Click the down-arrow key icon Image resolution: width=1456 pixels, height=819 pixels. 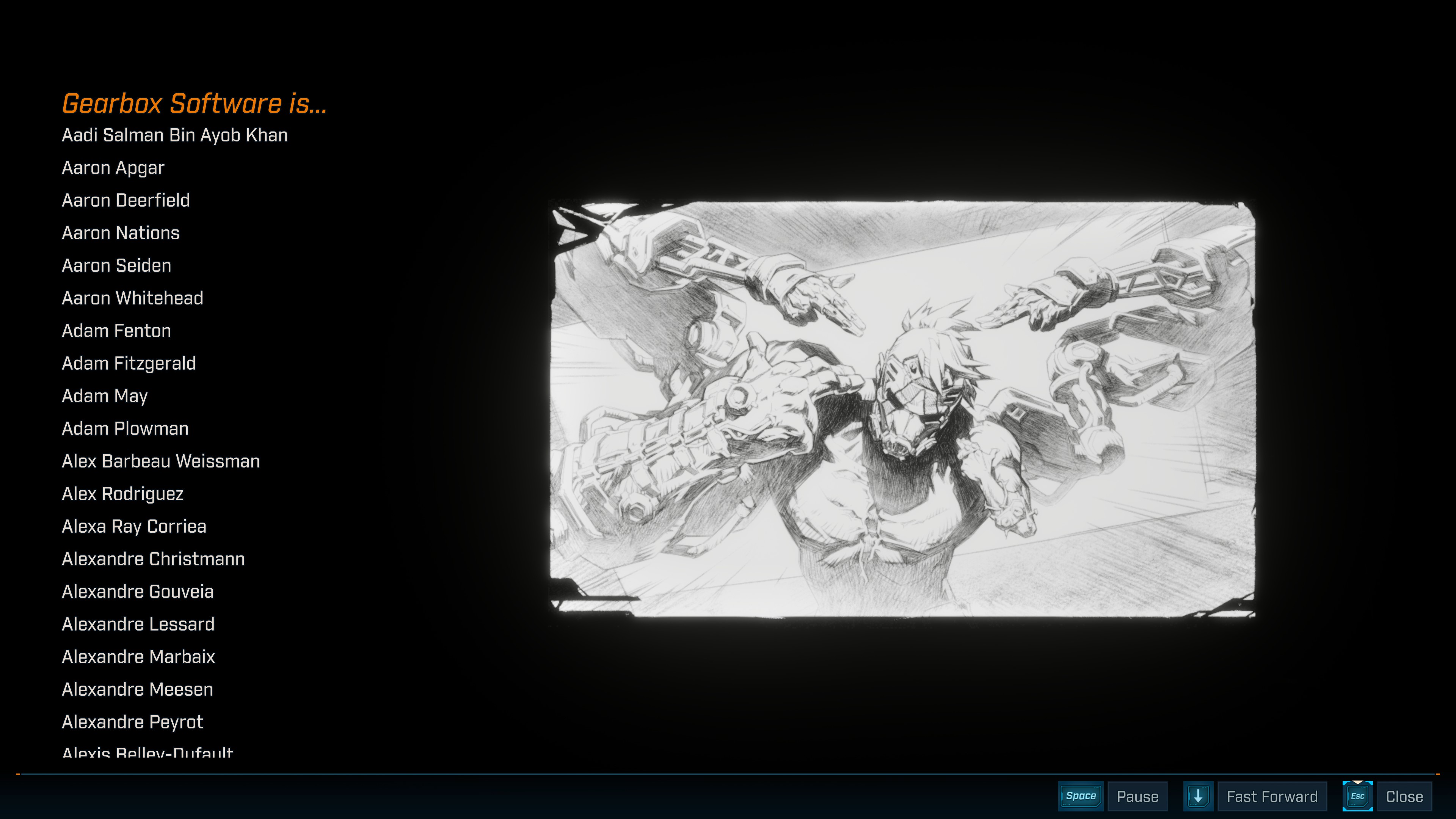coord(1198,796)
